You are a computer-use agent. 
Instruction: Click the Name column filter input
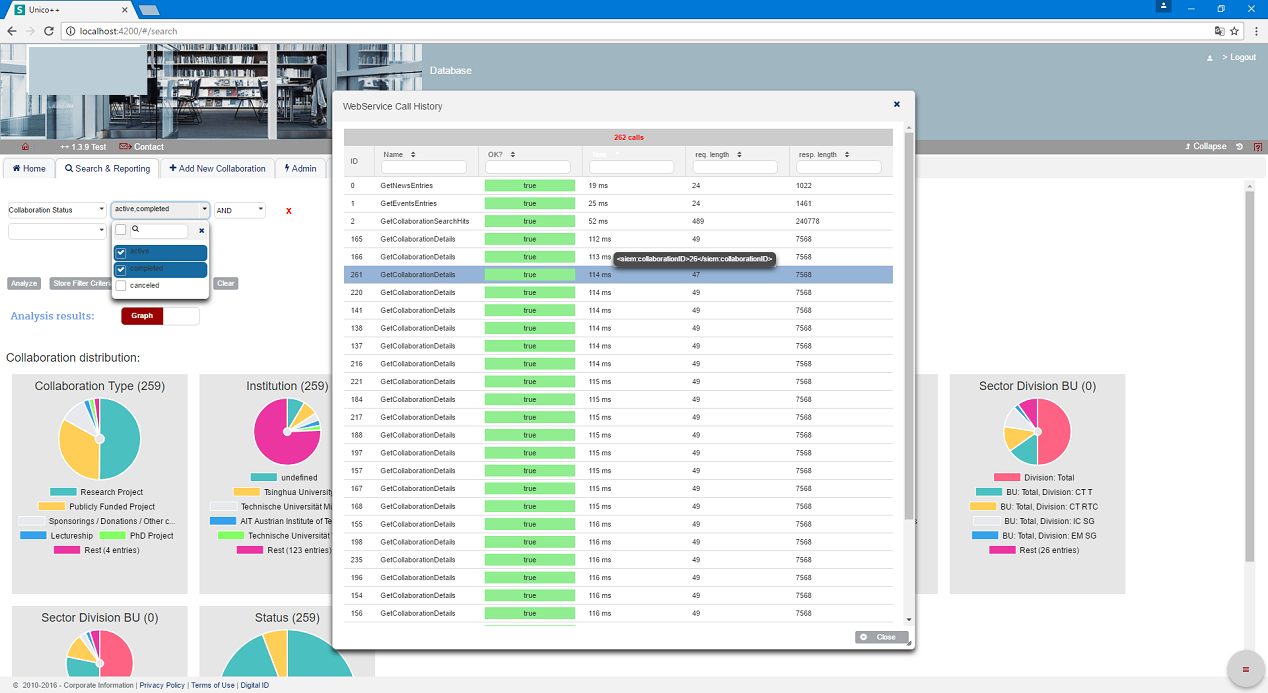424,167
